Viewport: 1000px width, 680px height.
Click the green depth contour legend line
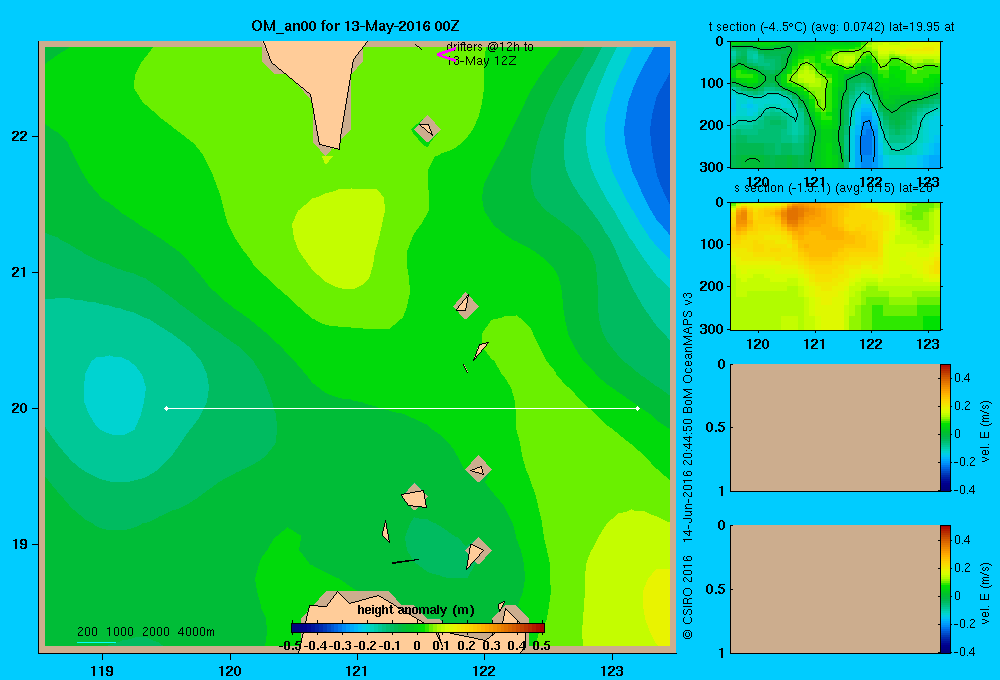[96, 642]
